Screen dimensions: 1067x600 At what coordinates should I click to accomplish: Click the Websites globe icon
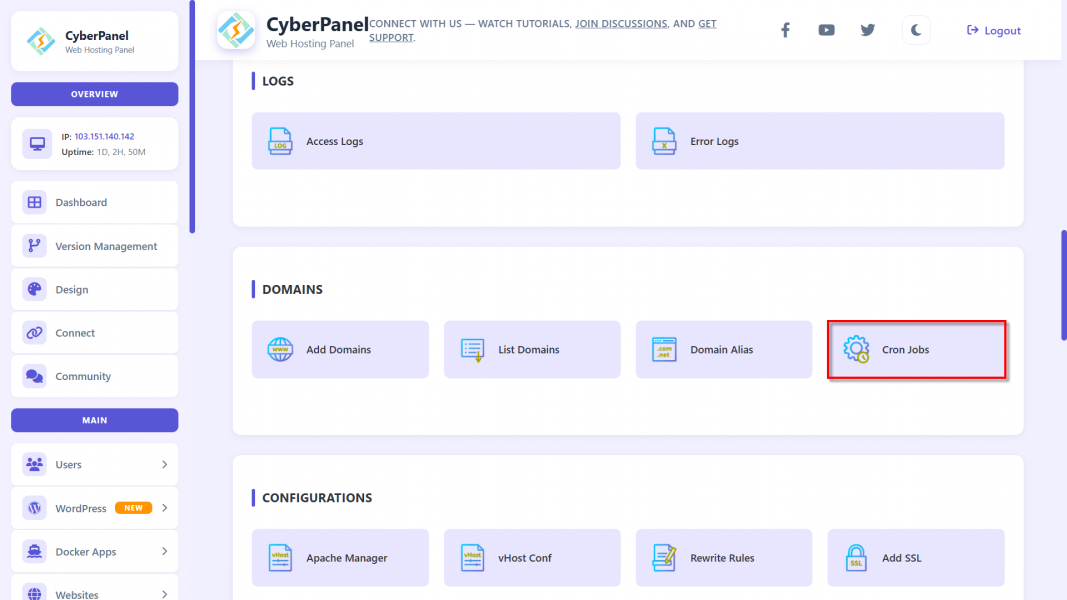(x=34, y=592)
